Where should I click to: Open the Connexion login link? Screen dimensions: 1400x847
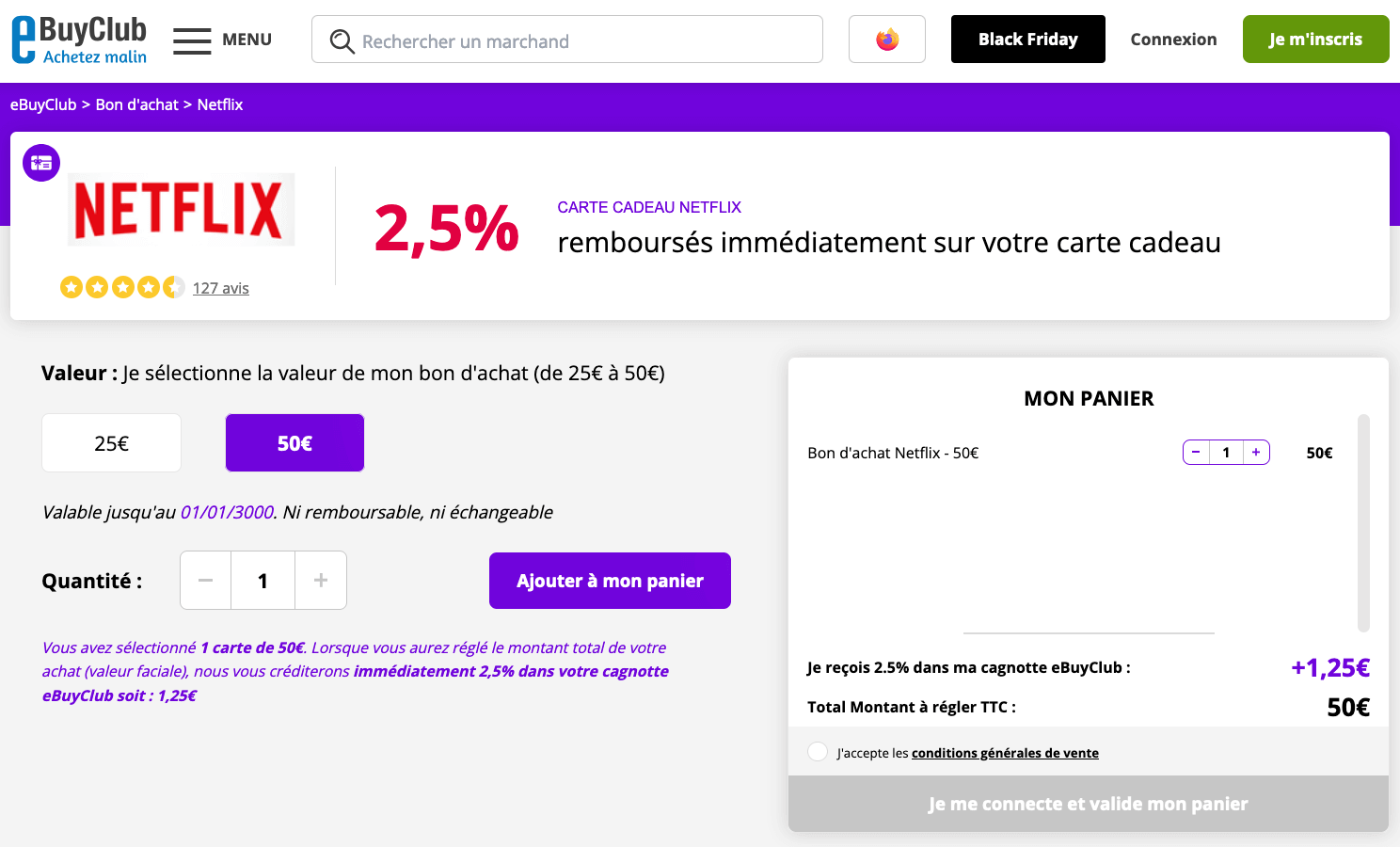click(1173, 40)
